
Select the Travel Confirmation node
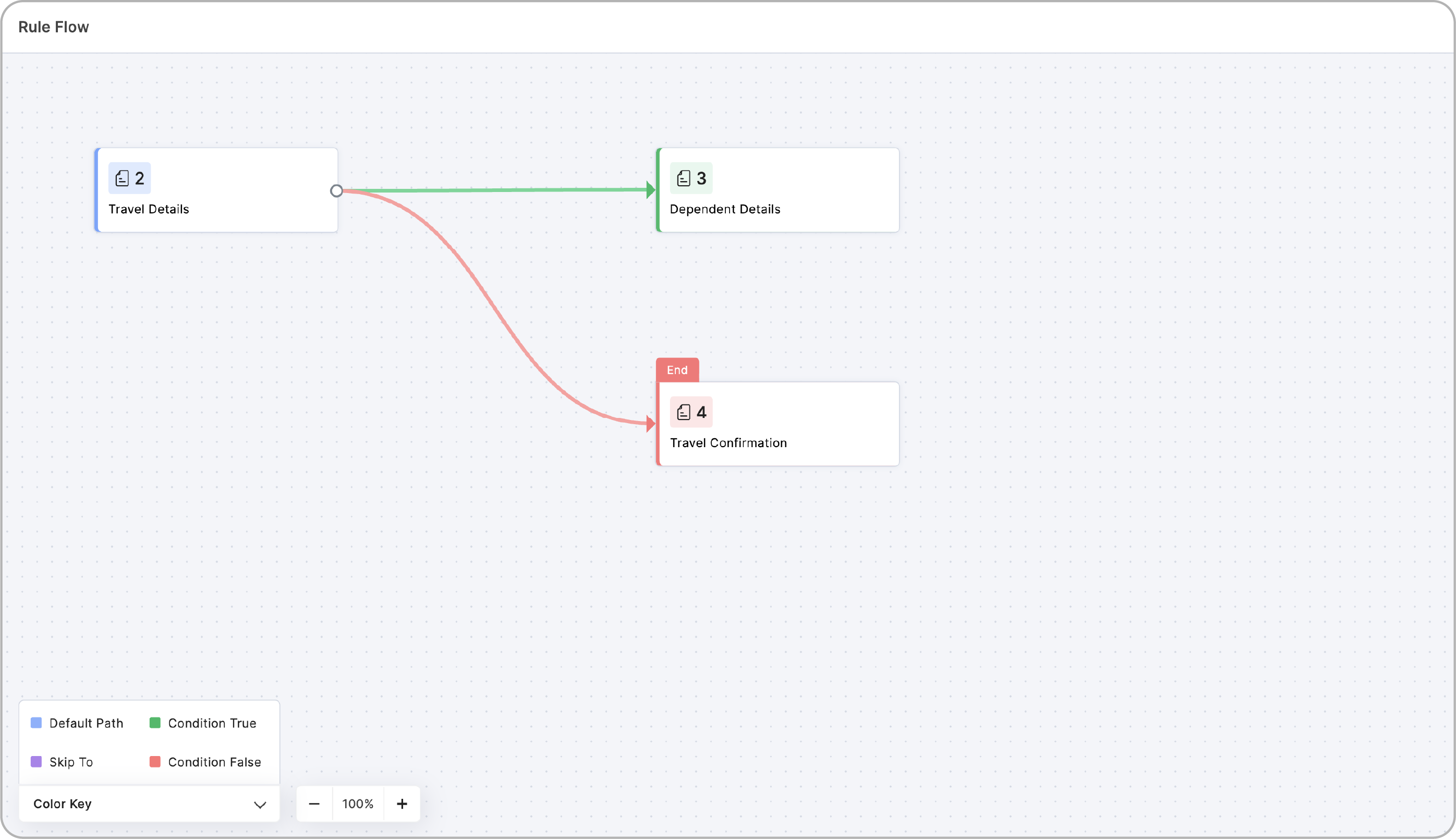(x=778, y=424)
